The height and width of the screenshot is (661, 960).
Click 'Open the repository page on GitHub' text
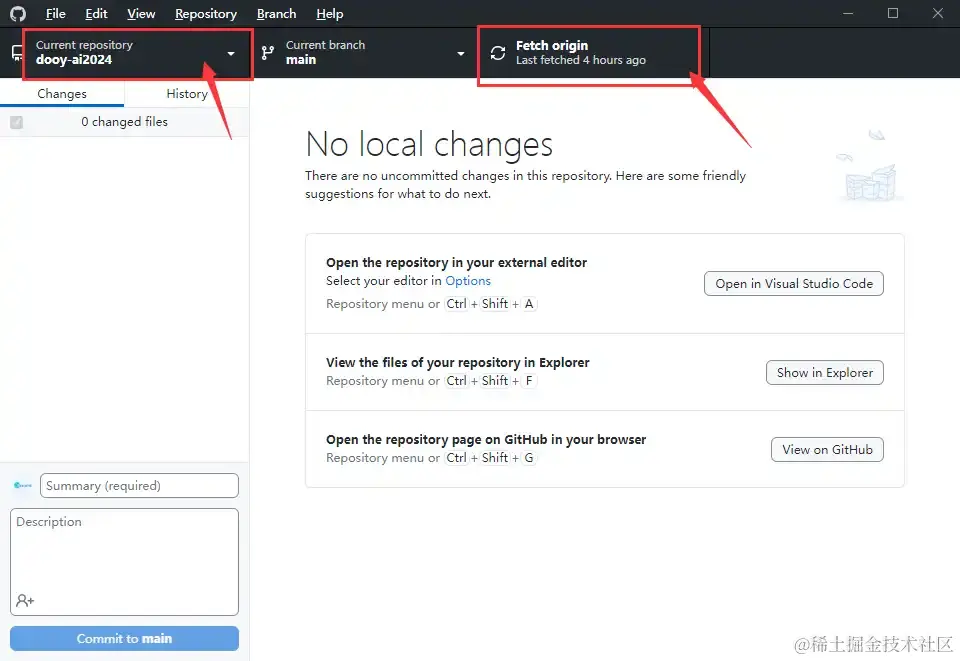click(x=486, y=439)
